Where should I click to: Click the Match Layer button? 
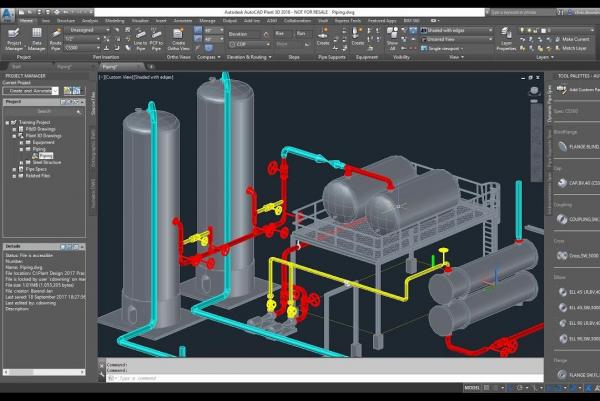click(573, 47)
